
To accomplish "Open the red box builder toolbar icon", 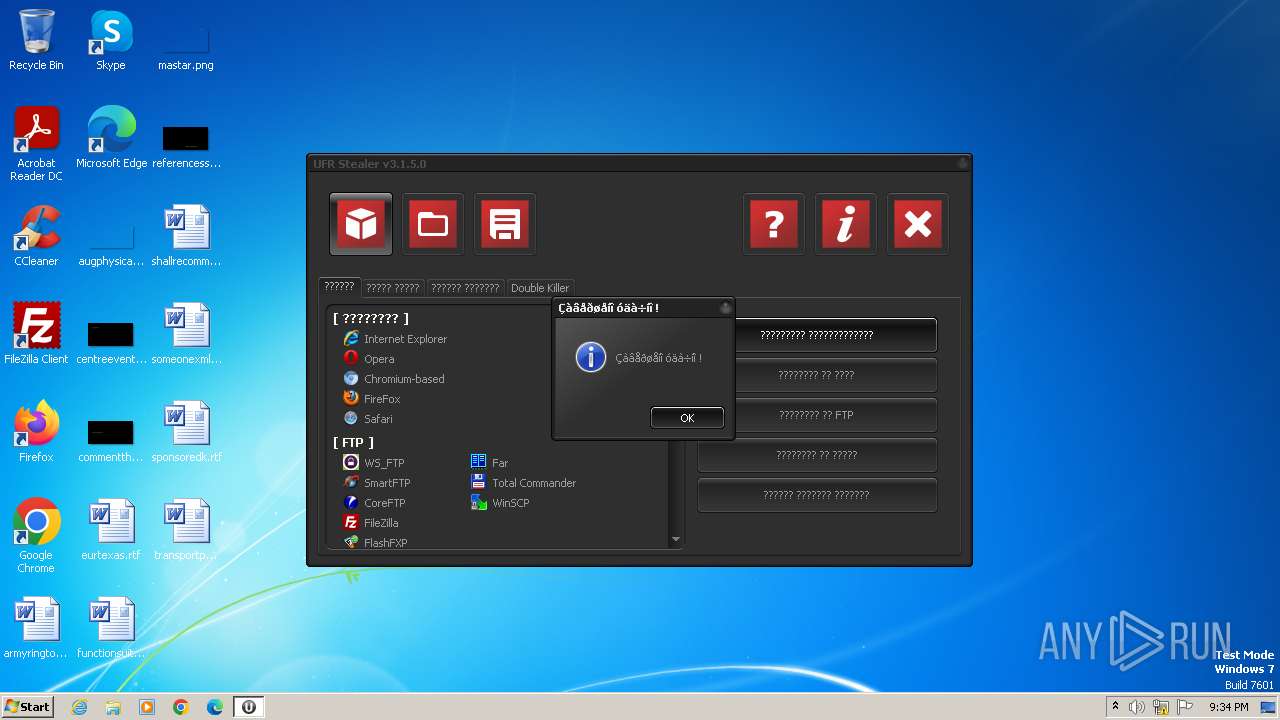I will click(361, 224).
